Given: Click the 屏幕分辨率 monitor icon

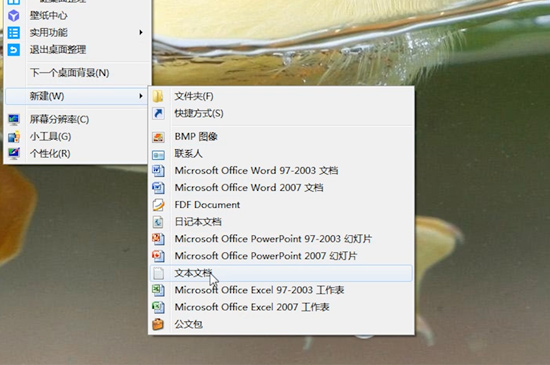Looking at the screenshot, I should coord(14,120).
